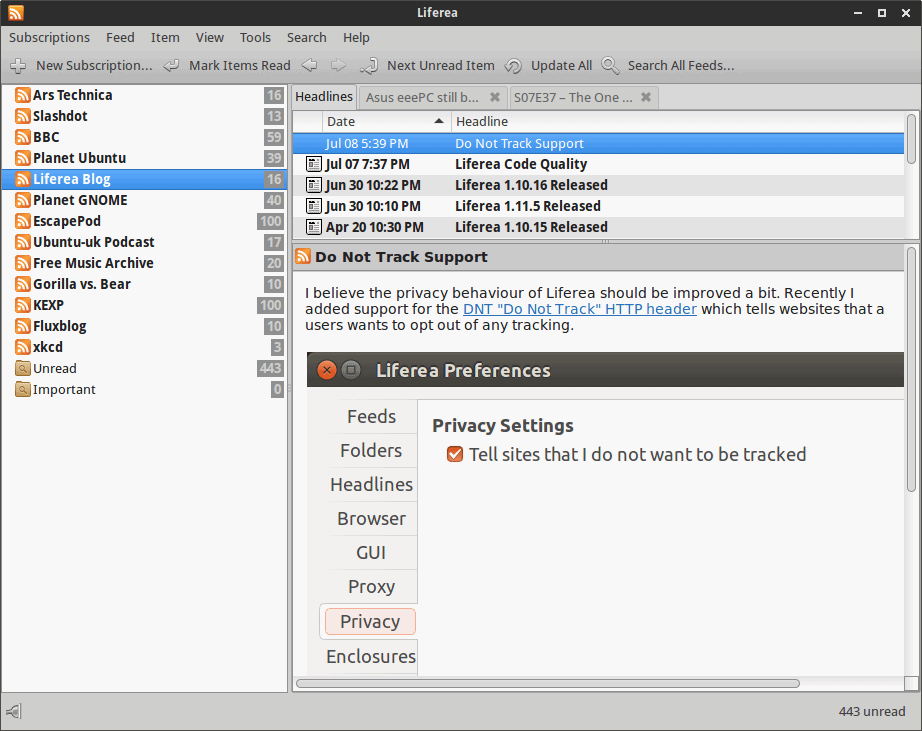Go to previous item with left arrow

309,65
